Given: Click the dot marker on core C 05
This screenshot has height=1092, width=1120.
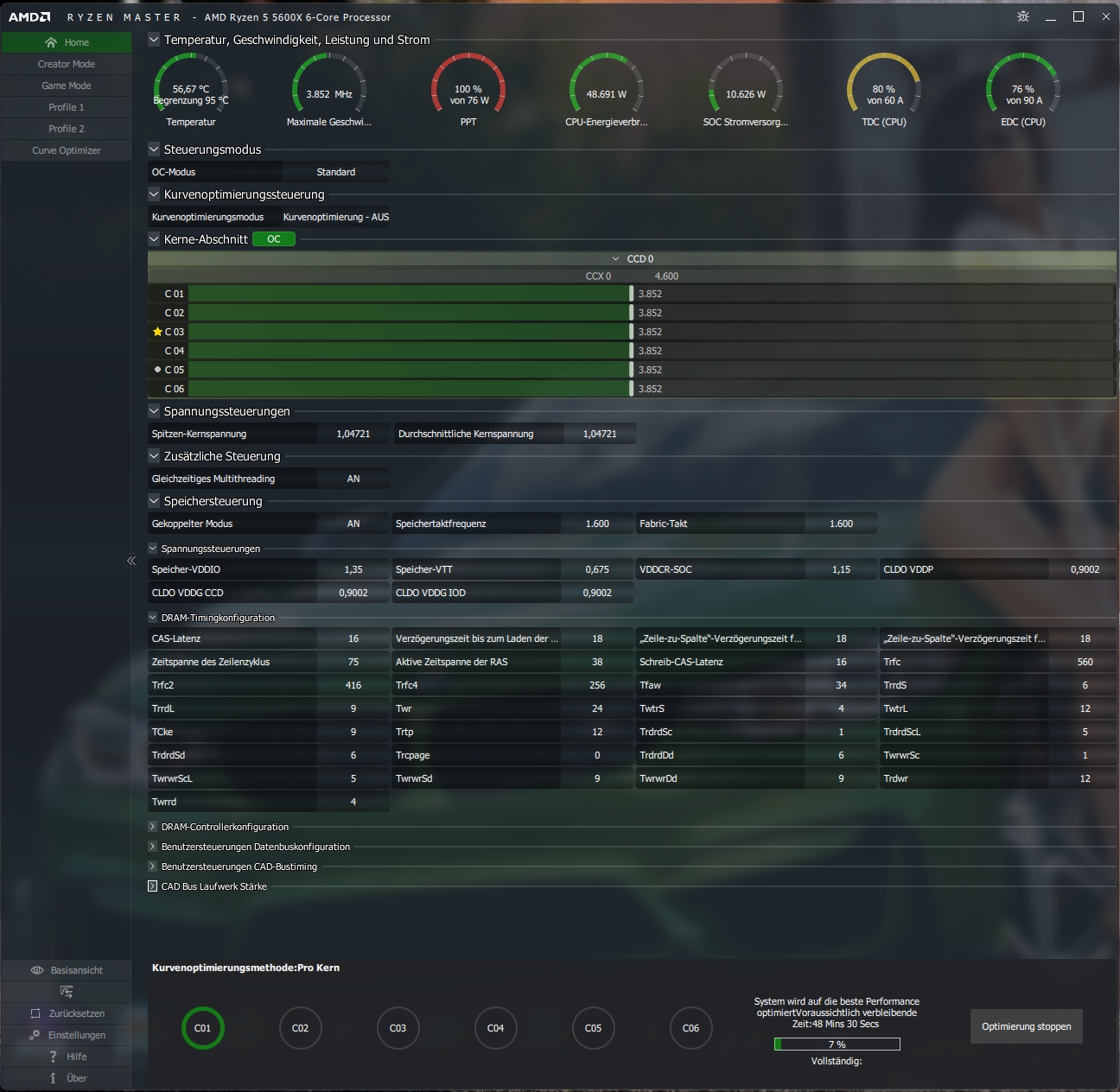Looking at the screenshot, I should (x=157, y=370).
